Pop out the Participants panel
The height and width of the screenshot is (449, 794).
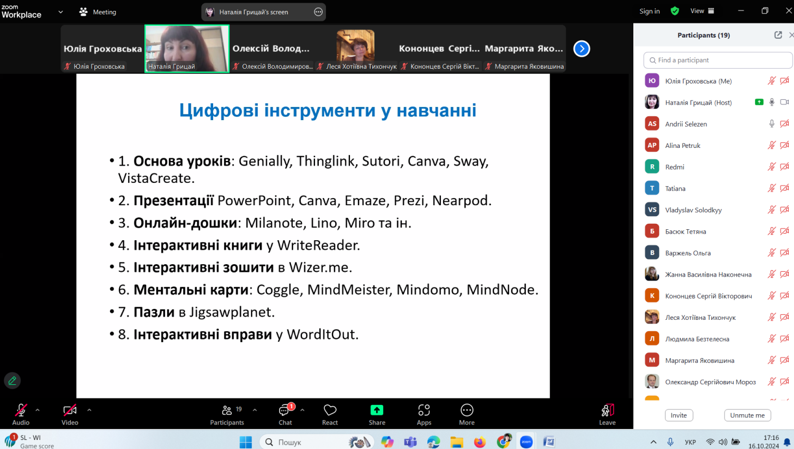click(x=778, y=35)
